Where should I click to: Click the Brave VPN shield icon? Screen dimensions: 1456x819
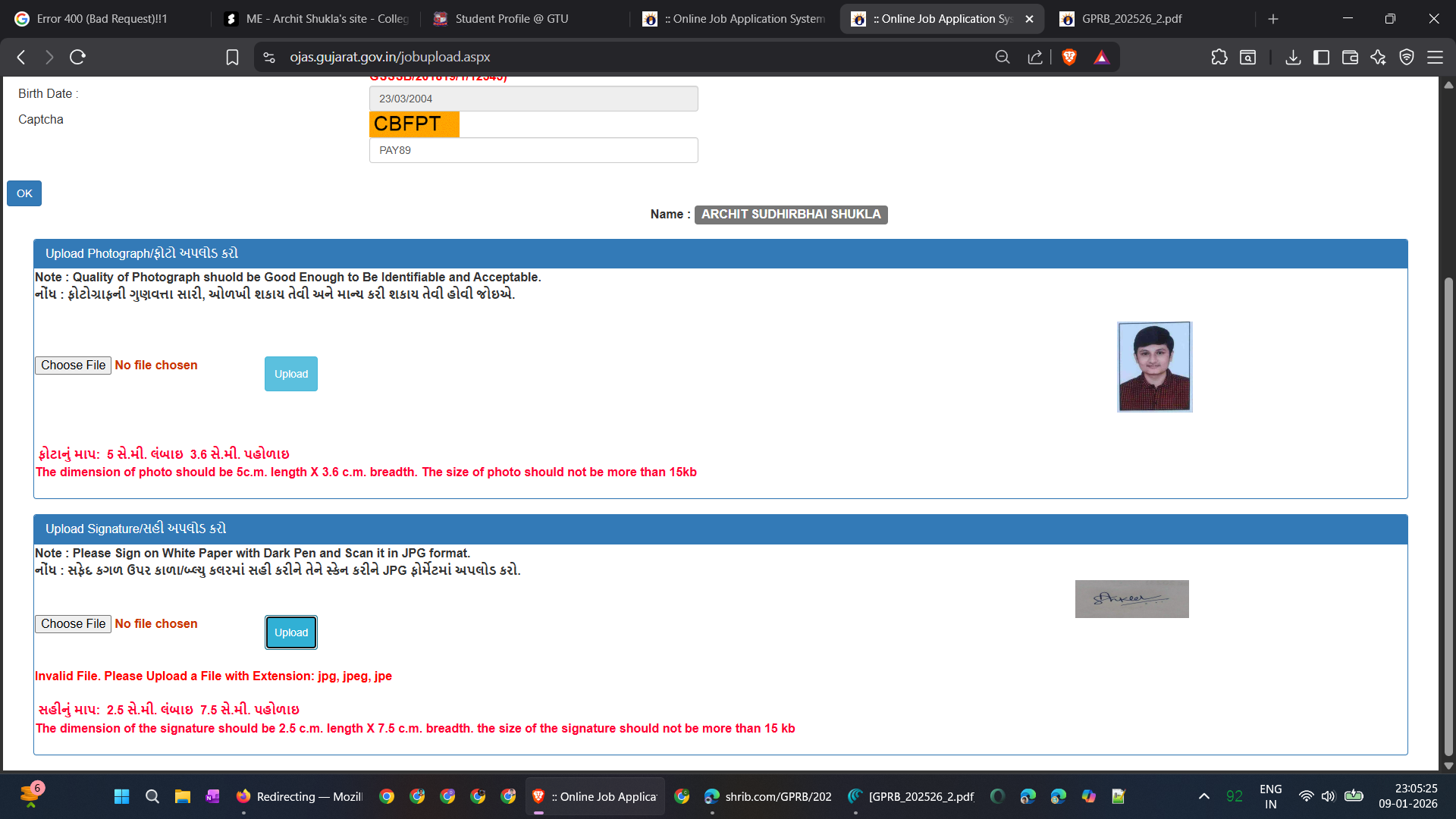pos(1407,57)
